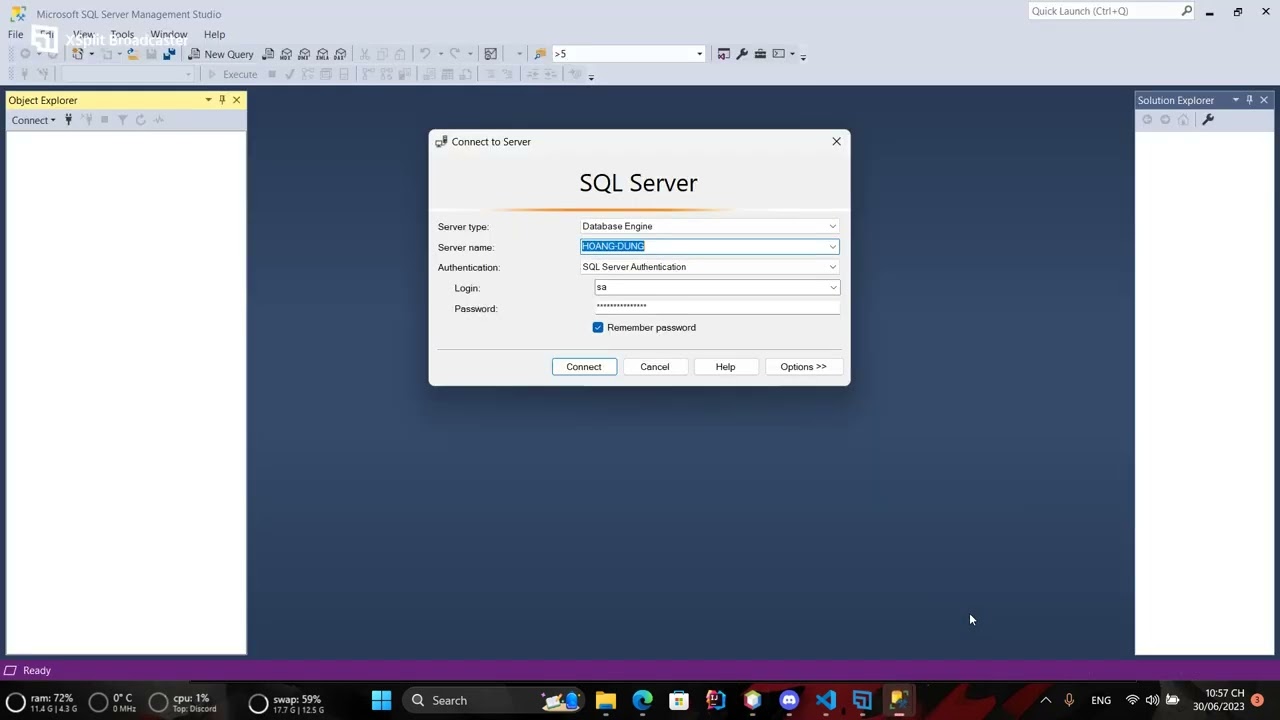
Task: Open the Connect dropdown in Object Explorer
Action: (x=34, y=120)
